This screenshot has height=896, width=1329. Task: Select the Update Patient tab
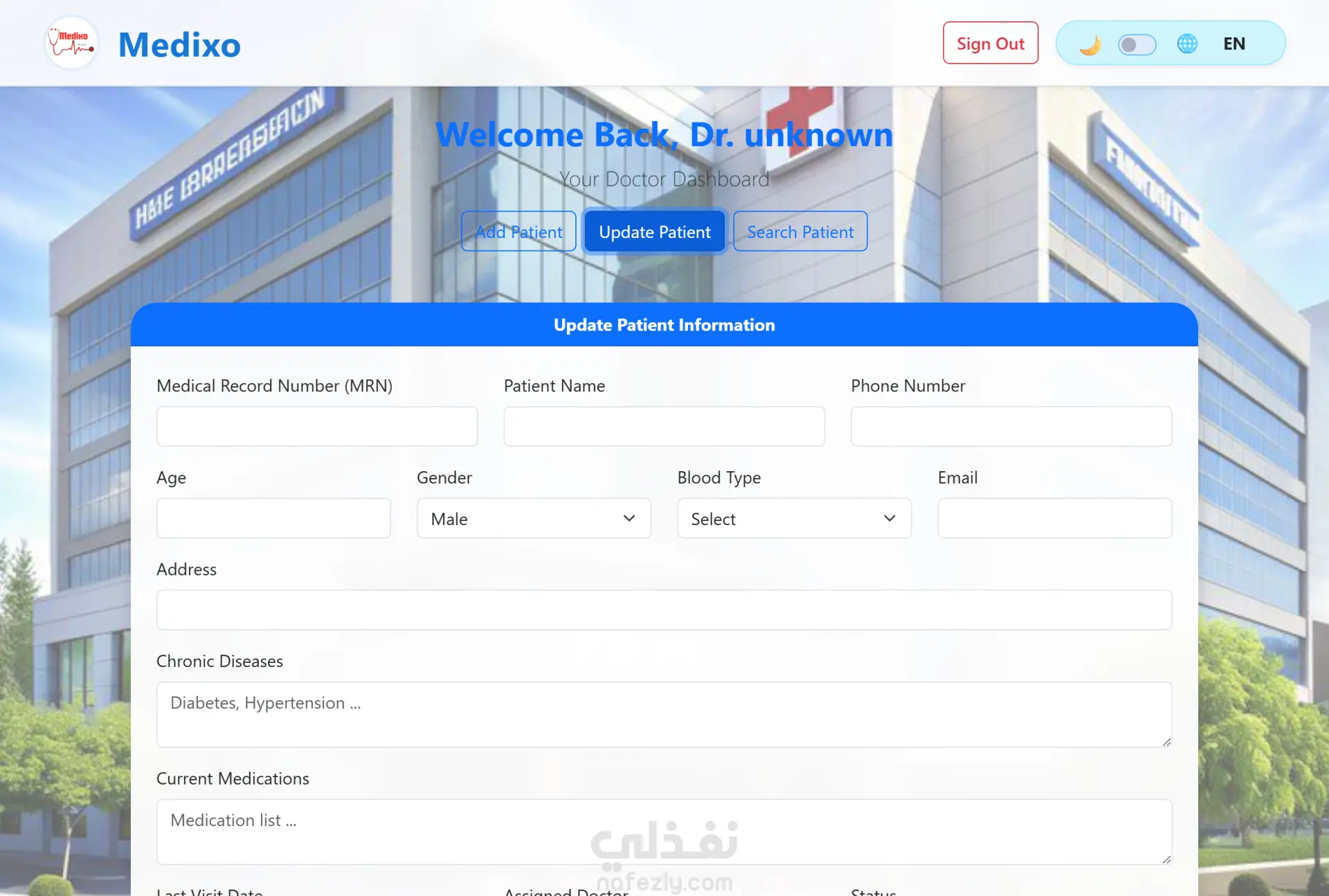click(654, 232)
